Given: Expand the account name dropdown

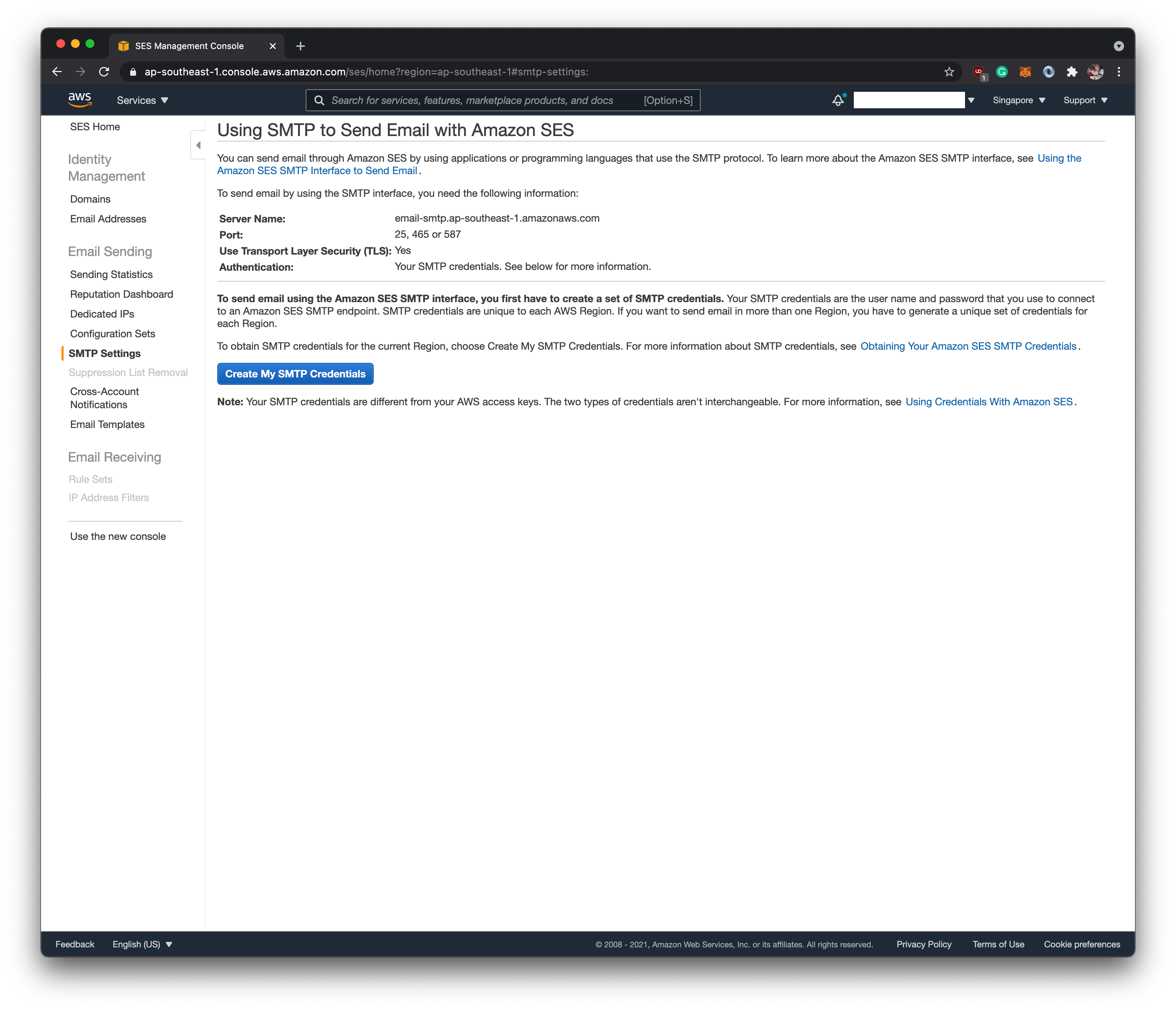Looking at the screenshot, I should (971, 101).
